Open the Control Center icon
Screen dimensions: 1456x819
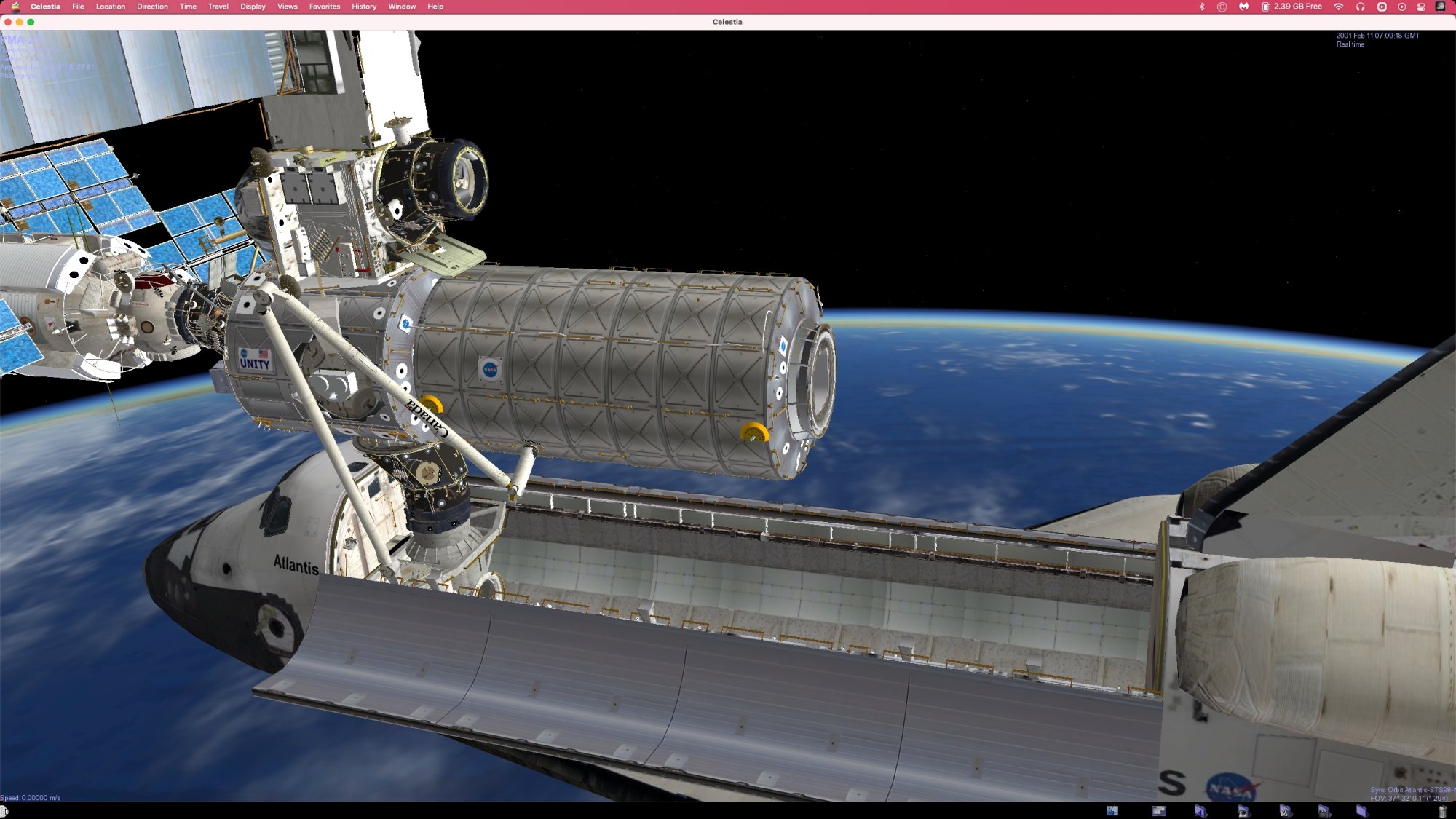point(1420,7)
